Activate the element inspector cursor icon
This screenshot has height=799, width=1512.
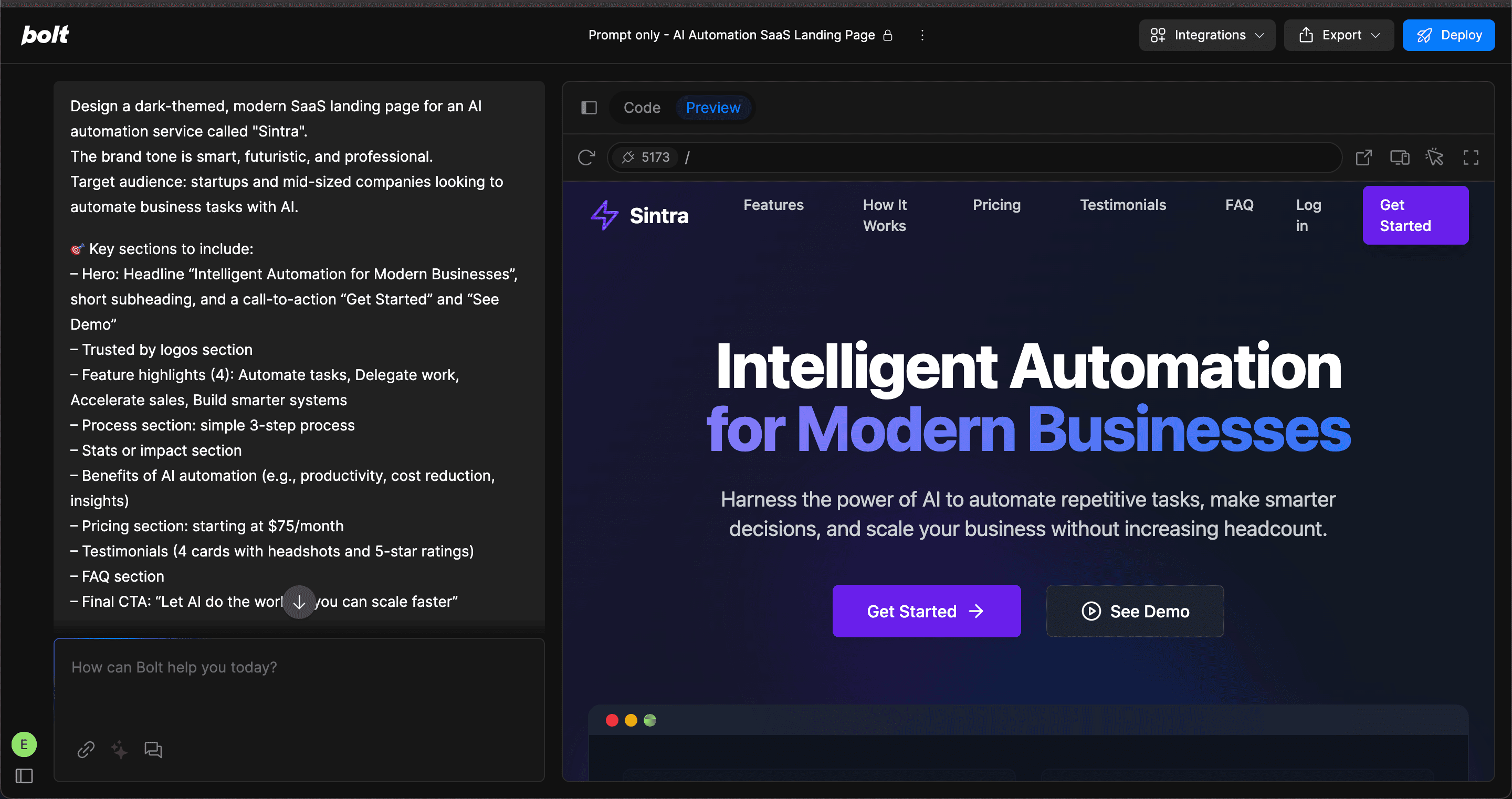click(x=1434, y=157)
